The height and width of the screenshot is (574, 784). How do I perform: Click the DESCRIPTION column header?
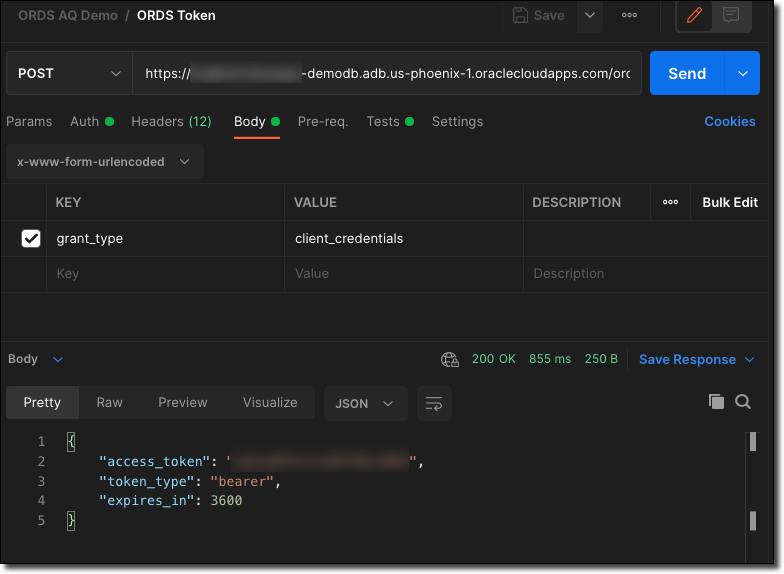(576, 202)
